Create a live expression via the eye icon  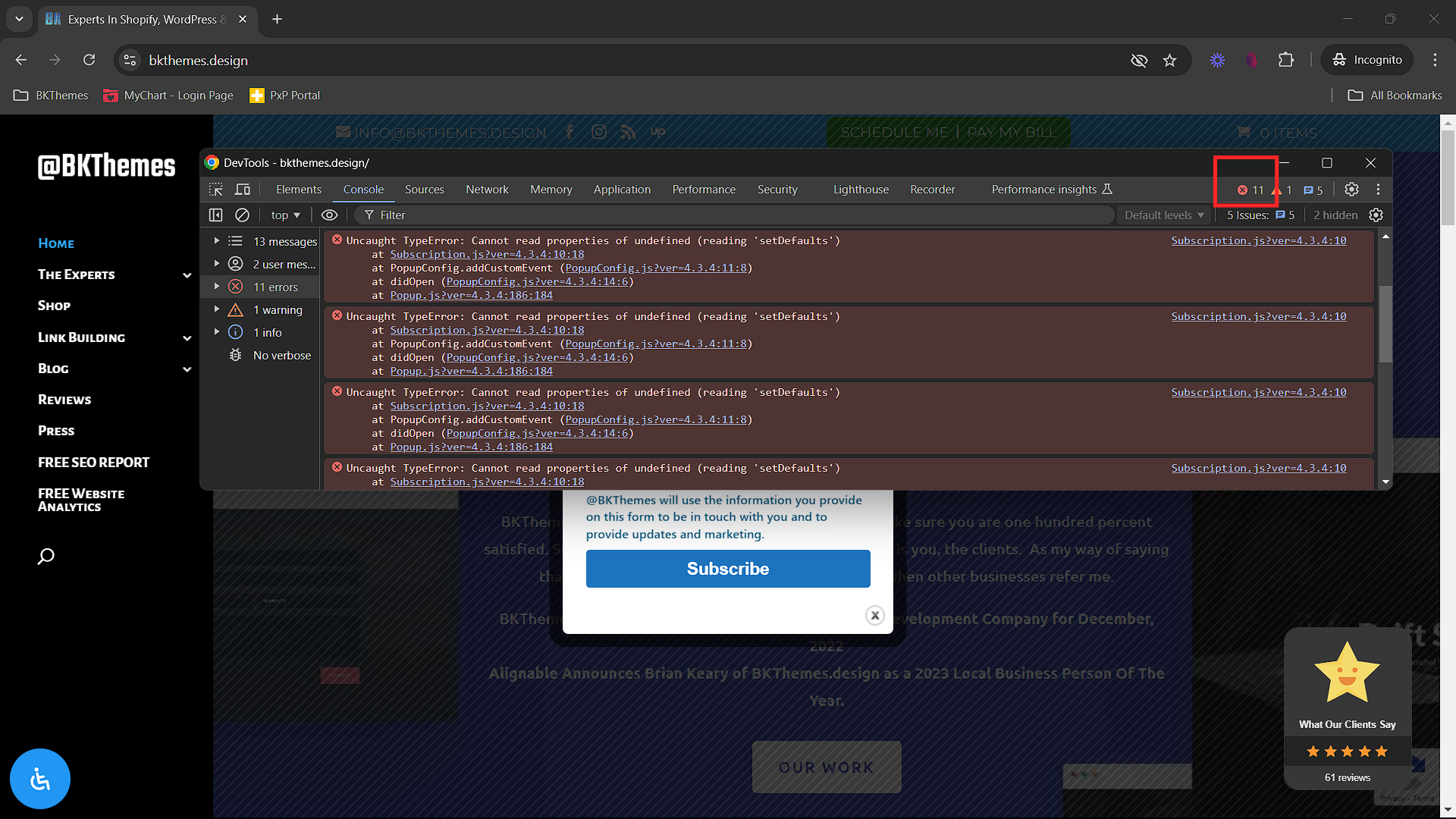(x=329, y=215)
